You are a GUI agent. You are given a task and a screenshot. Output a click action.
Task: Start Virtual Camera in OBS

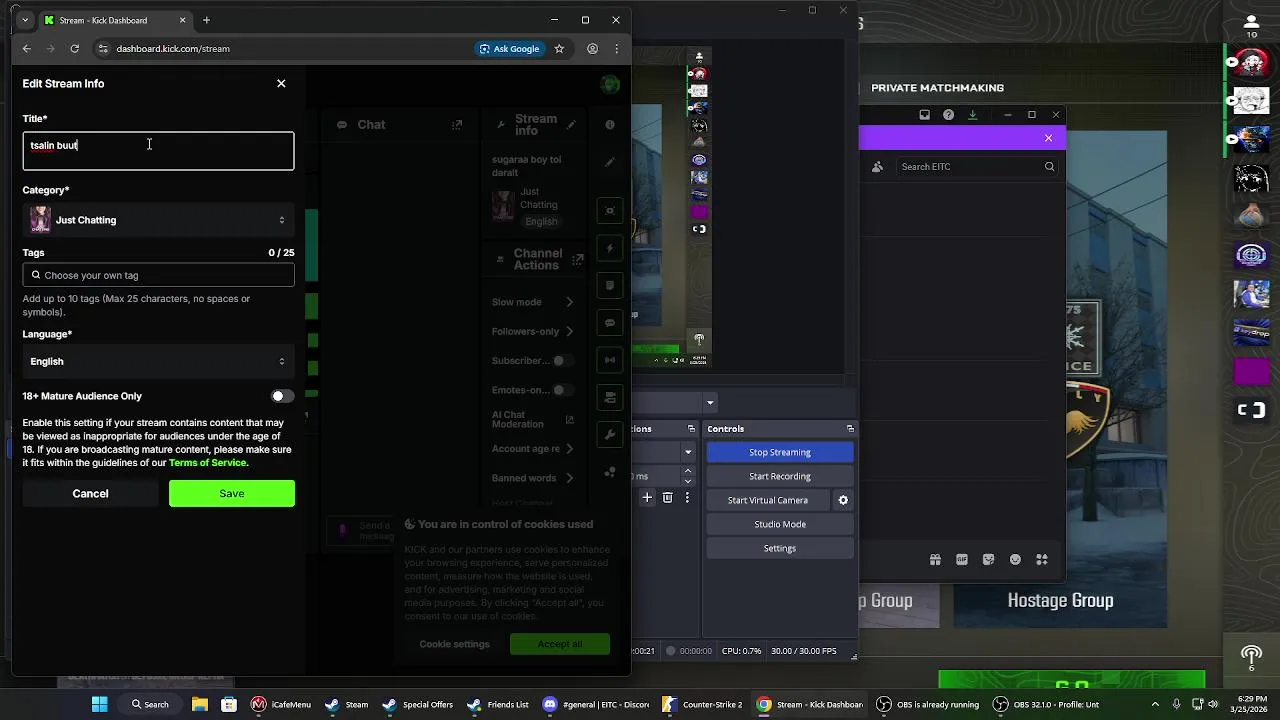point(768,500)
